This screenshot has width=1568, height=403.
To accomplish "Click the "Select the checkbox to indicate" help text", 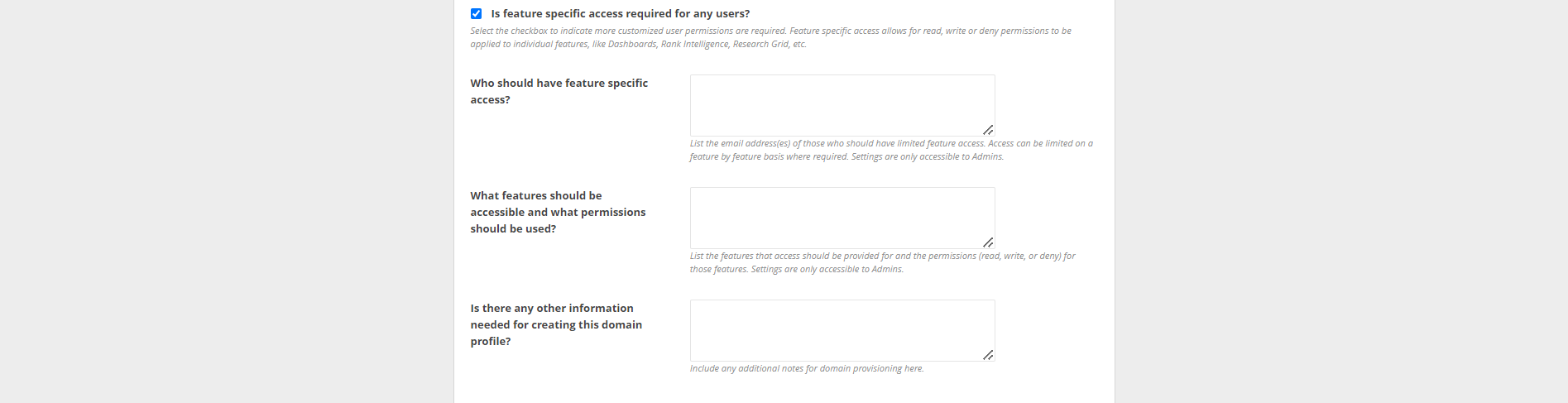I will point(770,31).
